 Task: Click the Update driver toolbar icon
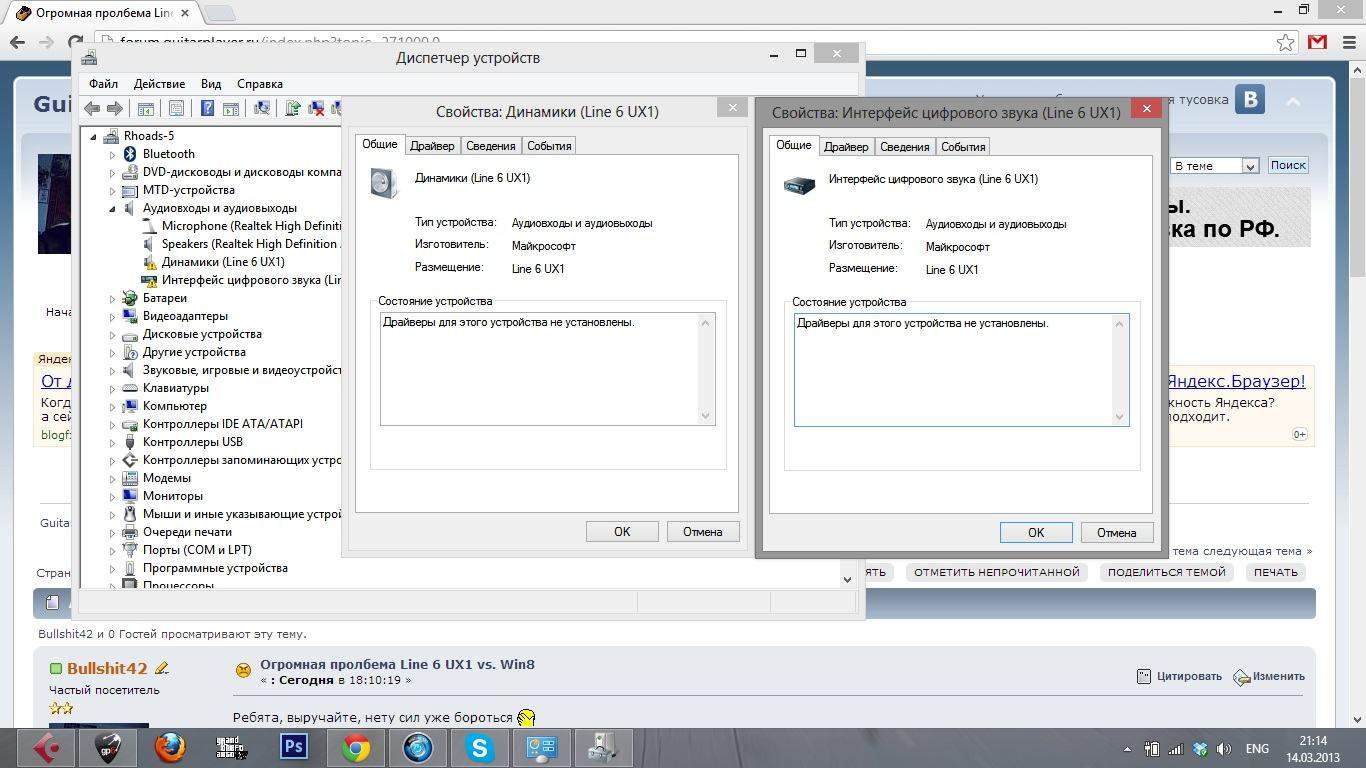(293, 108)
